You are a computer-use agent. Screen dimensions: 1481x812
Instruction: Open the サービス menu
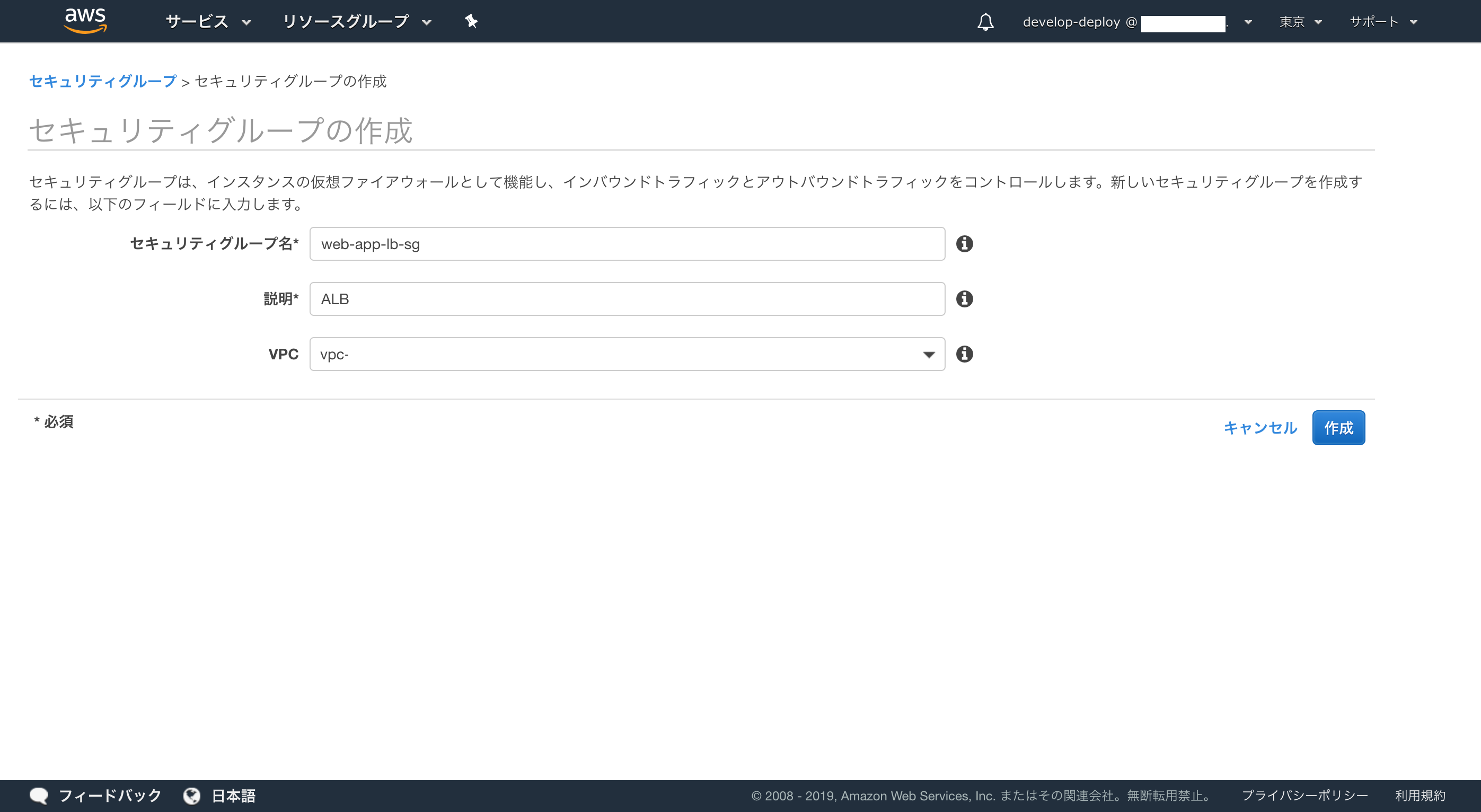[208, 22]
